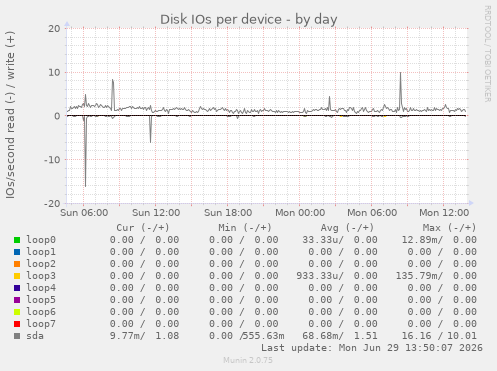This screenshot has width=497, height=371.
Task: Click the y-axis label -20
Action: (x=52, y=203)
